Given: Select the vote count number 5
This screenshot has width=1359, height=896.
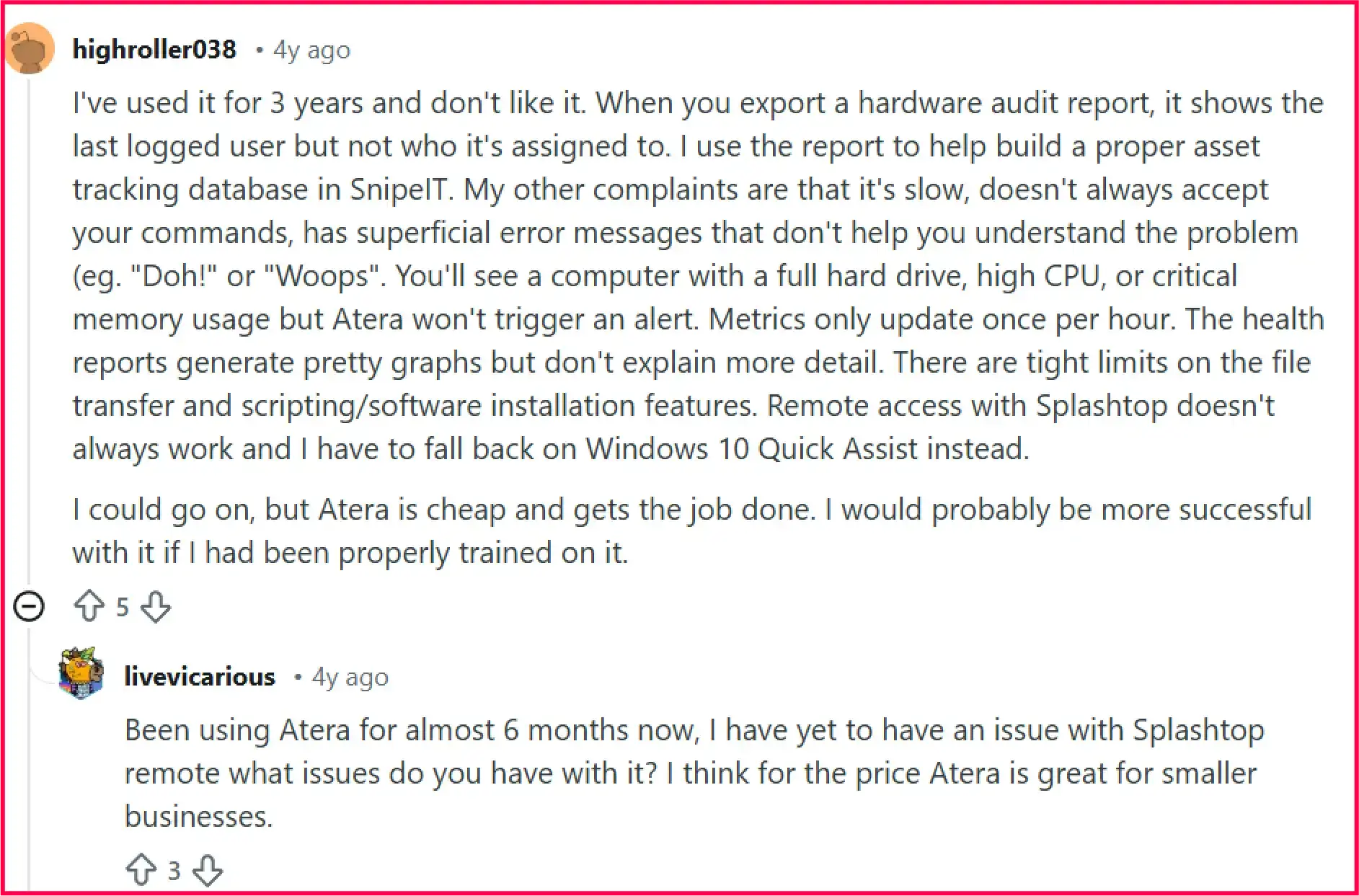Looking at the screenshot, I should pos(122,607).
